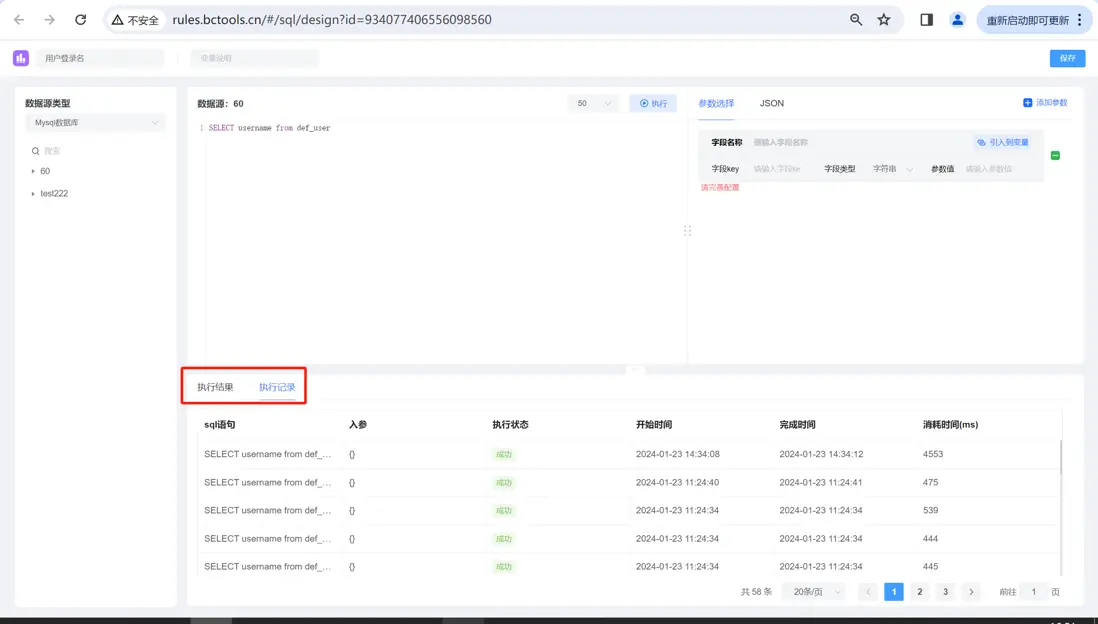Switch to the JSON tab
The image size is (1098, 624).
(x=771, y=103)
